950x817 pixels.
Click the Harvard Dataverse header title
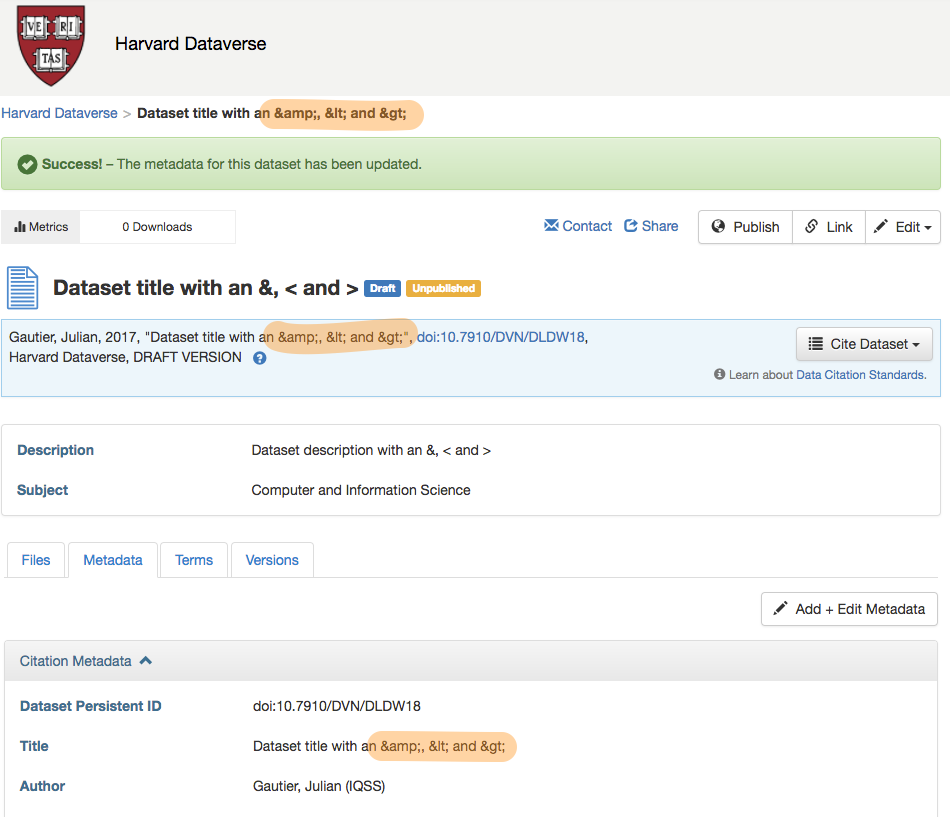pyautogui.click(x=190, y=44)
